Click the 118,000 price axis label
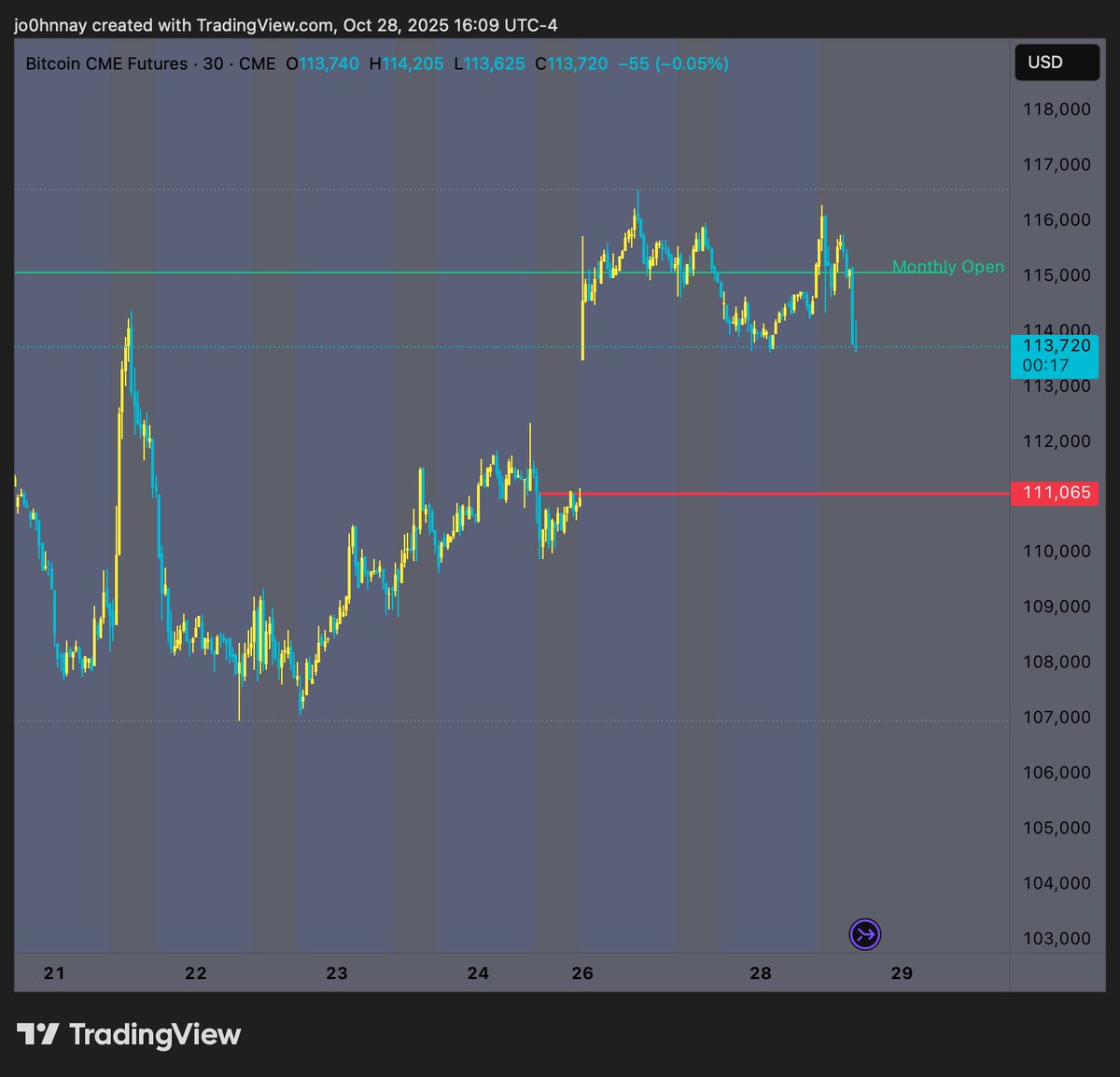 [1057, 109]
